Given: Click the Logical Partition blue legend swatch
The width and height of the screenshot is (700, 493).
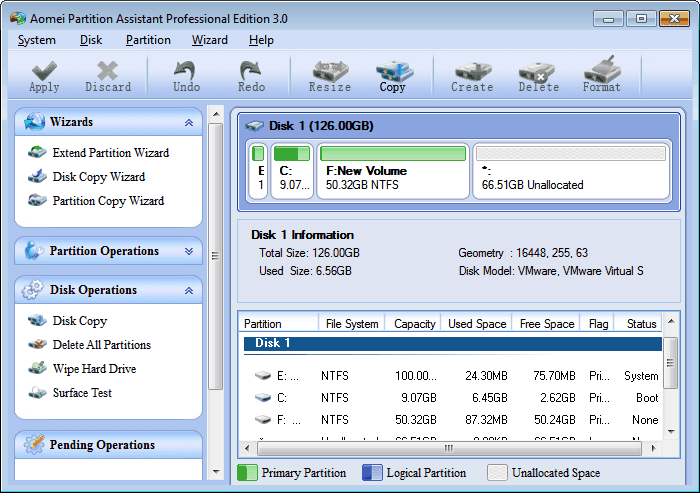Looking at the screenshot, I should point(372,472).
